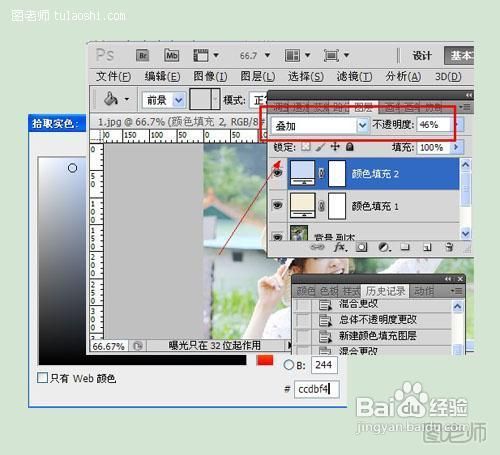Click the B value 244 field
This screenshot has width=500, height=455.
tap(324, 365)
